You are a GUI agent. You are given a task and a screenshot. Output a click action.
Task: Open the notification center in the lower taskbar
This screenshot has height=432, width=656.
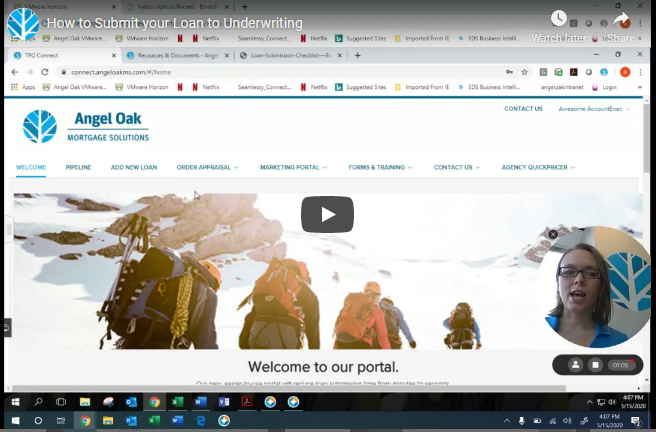636,420
